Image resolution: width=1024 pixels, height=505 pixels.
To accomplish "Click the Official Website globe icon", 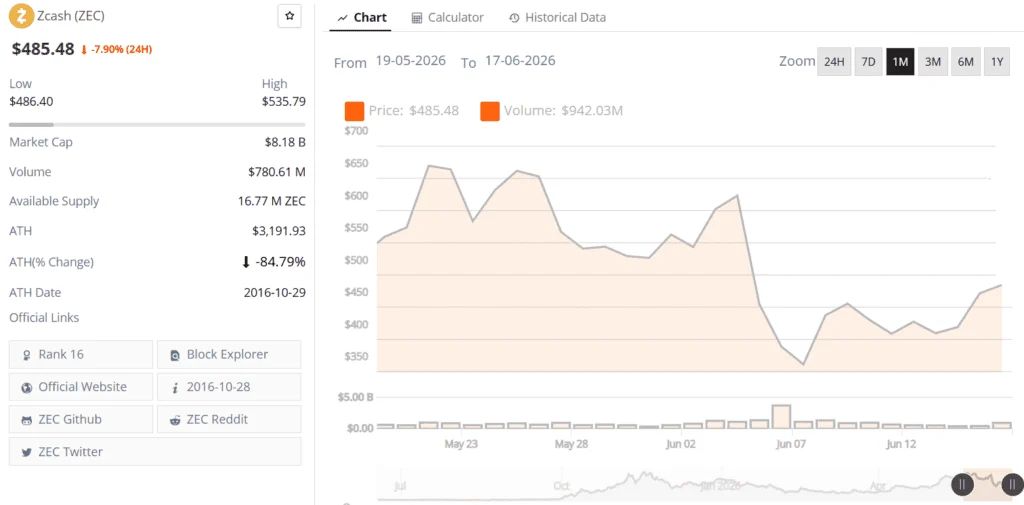I will [27, 387].
